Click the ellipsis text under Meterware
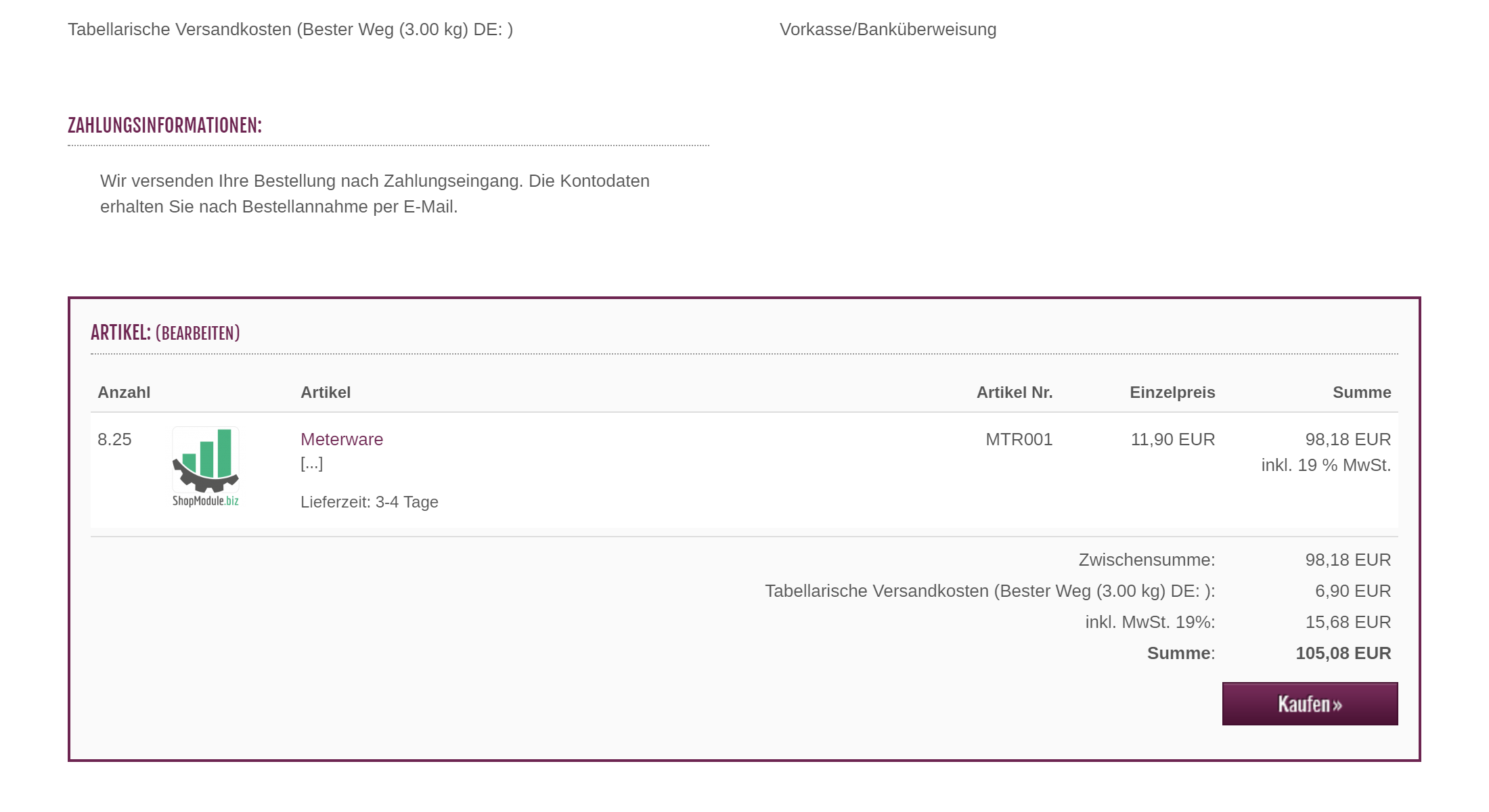This screenshot has width=1489, height=812. click(312, 464)
